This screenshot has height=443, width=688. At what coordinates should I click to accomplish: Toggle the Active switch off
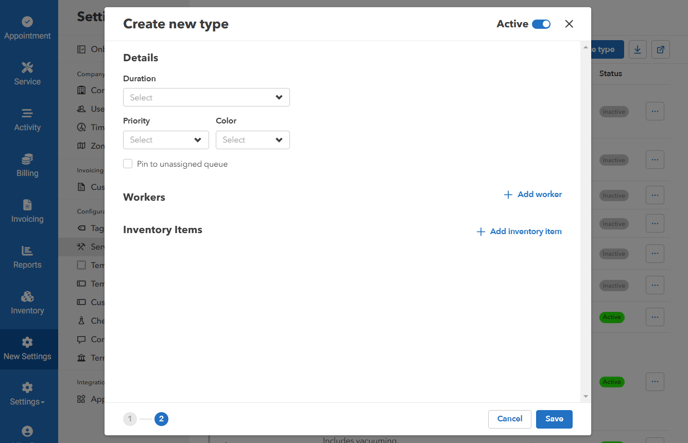541,24
